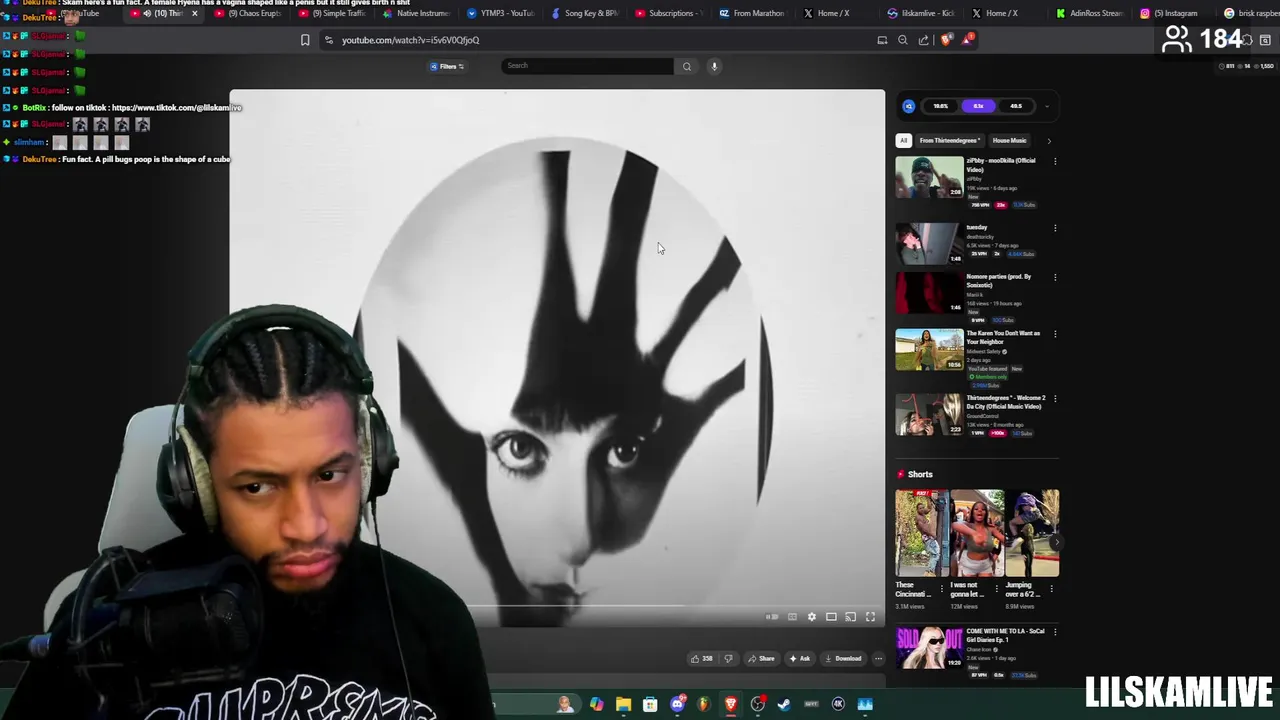Viewport: 1280px width, 720px height.
Task: Open File Explorer from the taskbar
Action: pyautogui.click(x=623, y=704)
